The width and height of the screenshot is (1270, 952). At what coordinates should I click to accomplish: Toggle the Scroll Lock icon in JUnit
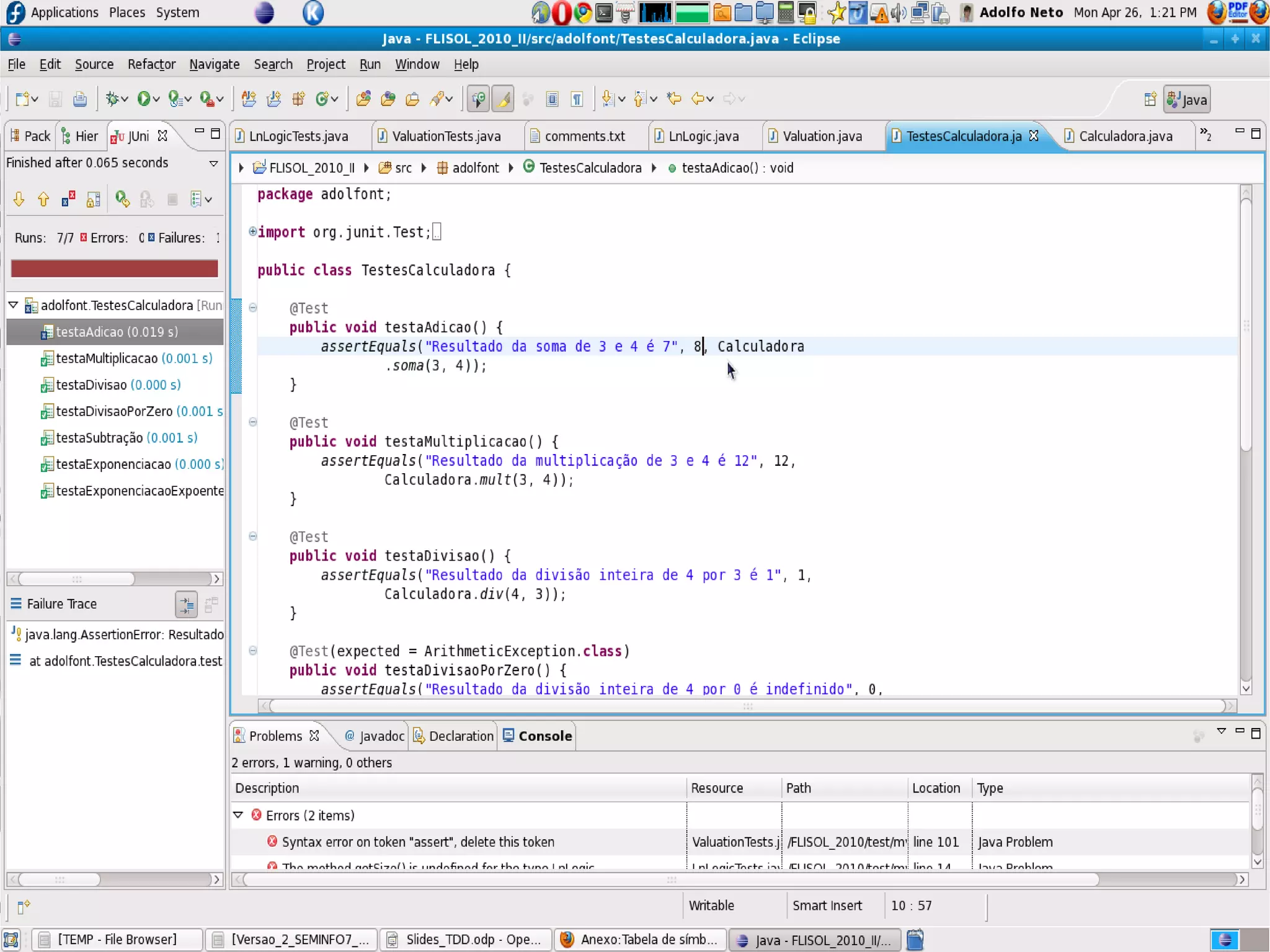click(x=93, y=199)
